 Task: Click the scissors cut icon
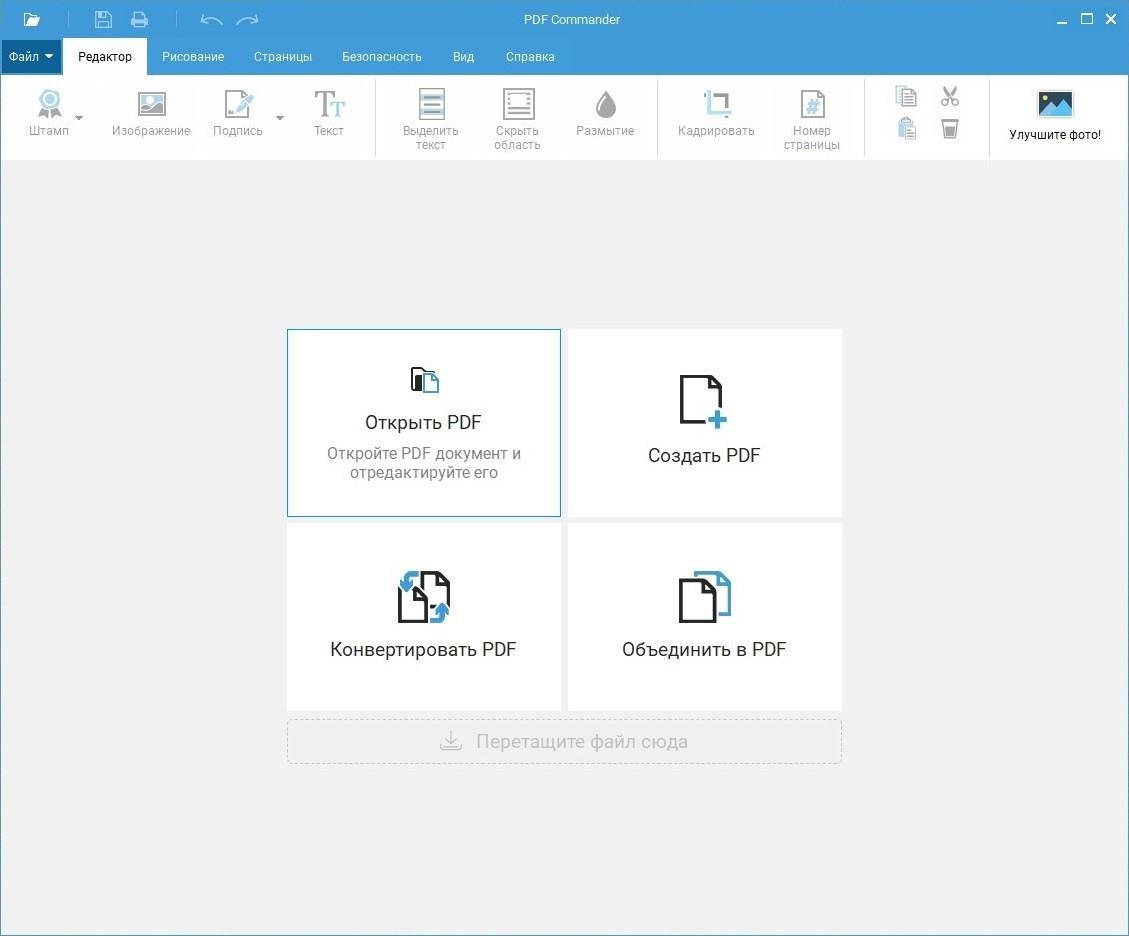[x=950, y=96]
